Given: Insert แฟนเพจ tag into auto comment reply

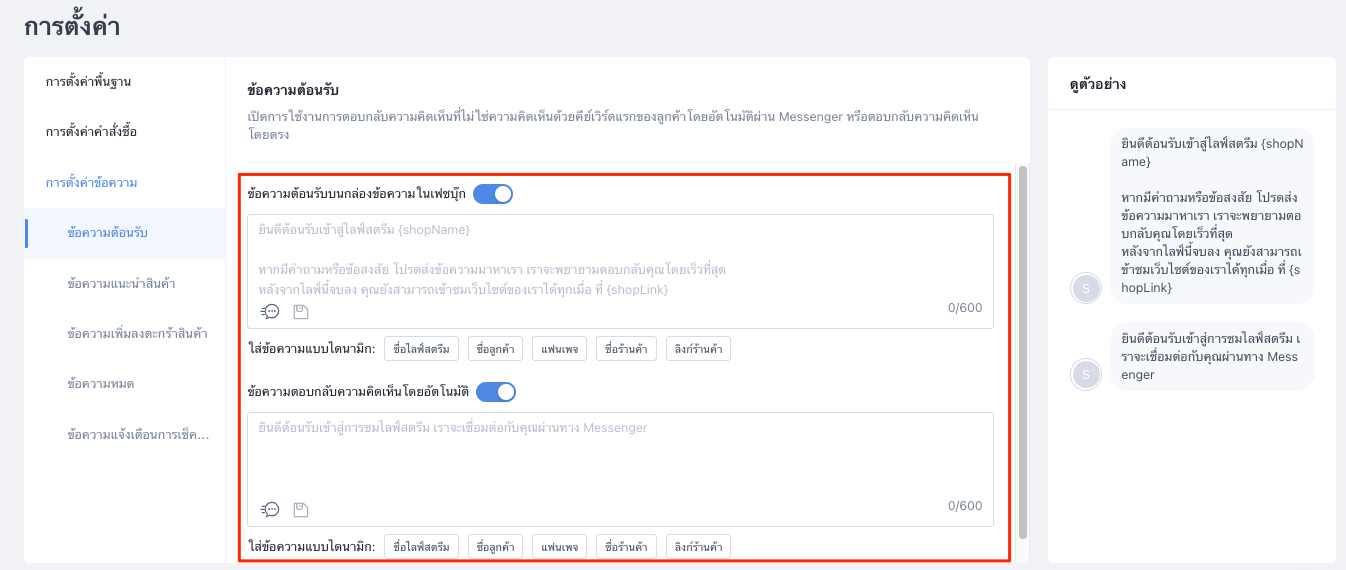Looking at the screenshot, I should tap(559, 547).
